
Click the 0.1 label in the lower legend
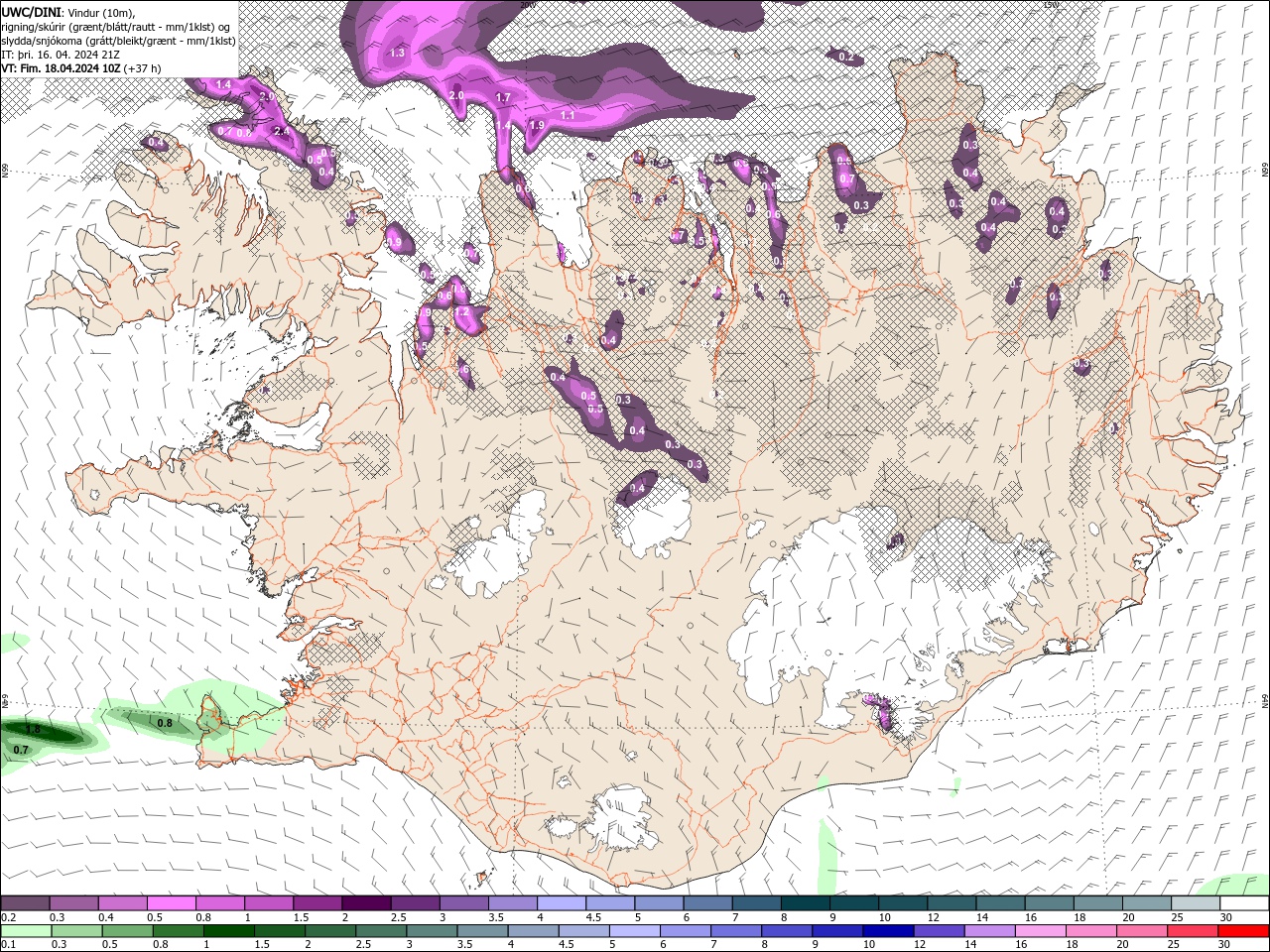pyautogui.click(x=7, y=944)
